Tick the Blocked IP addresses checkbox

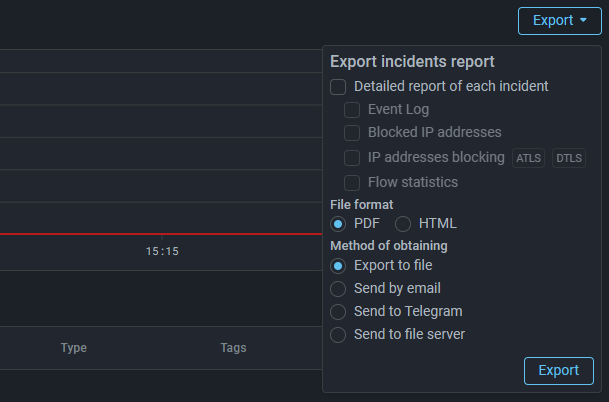pos(352,133)
